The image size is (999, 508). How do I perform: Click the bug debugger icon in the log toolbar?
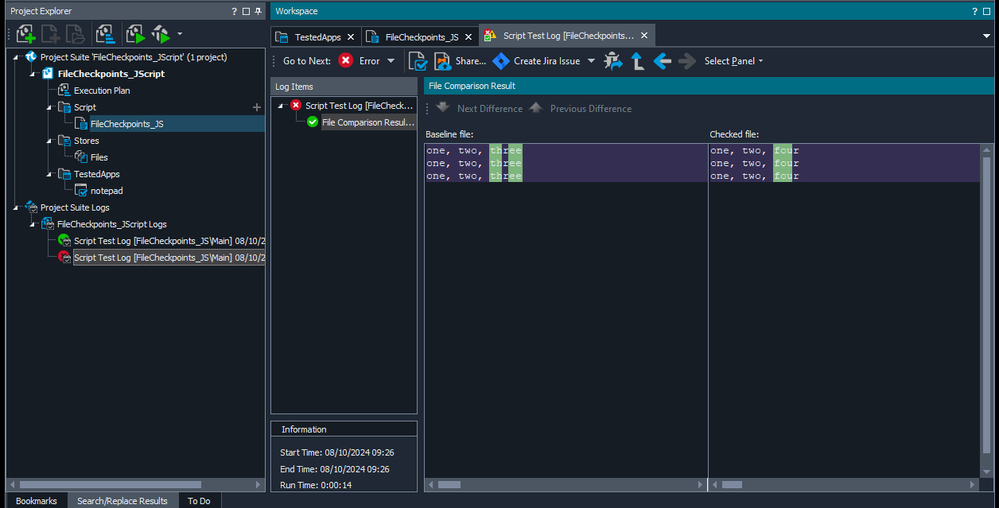613,61
